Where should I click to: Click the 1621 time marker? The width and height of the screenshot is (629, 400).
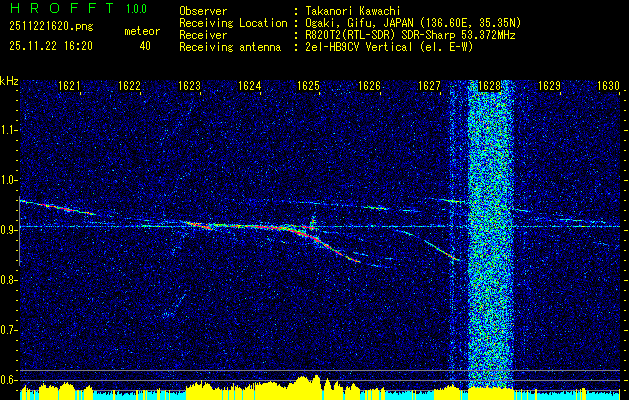pyautogui.click(x=69, y=85)
